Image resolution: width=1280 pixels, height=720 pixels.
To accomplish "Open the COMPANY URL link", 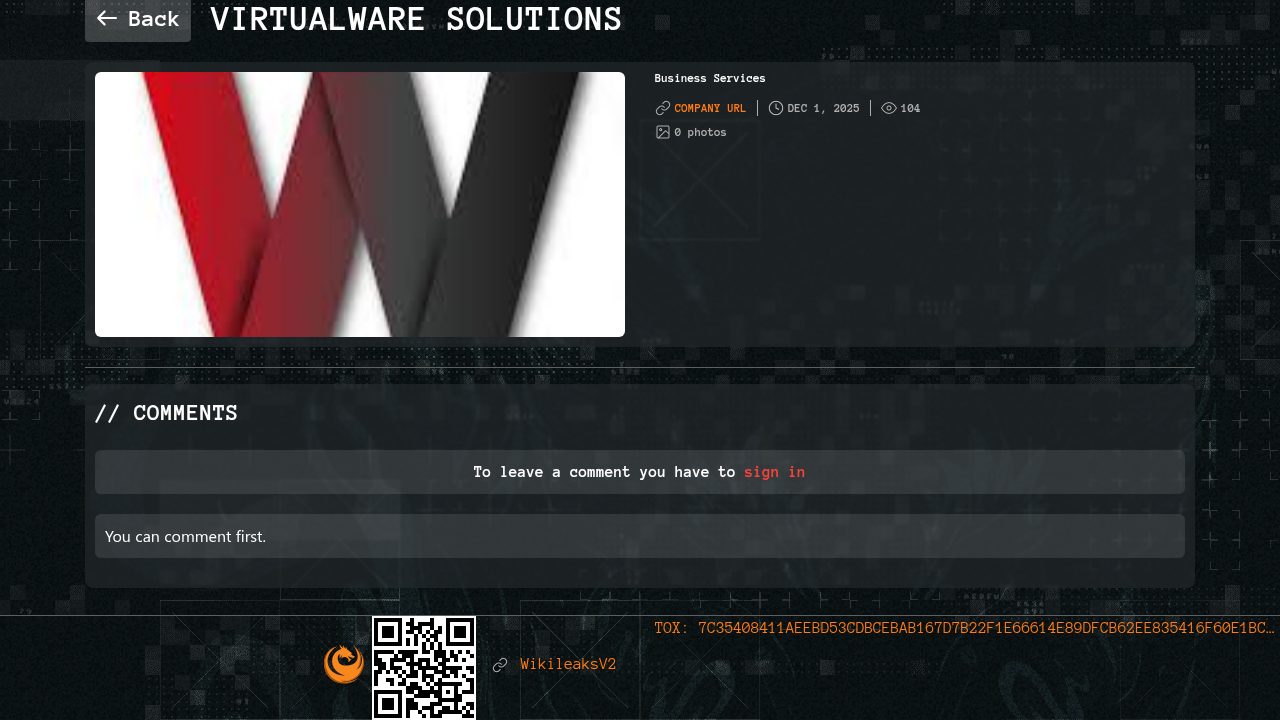I will (x=710, y=108).
